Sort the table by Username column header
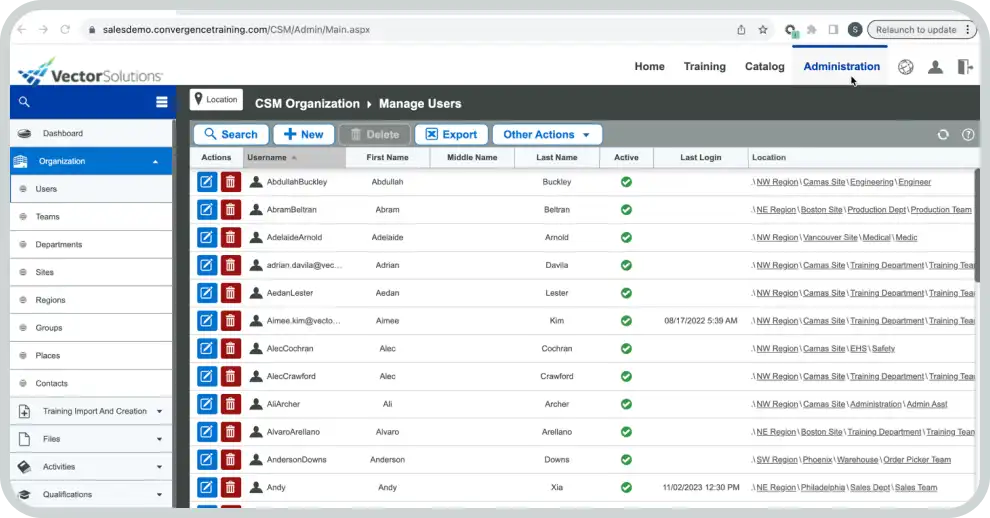This screenshot has width=990, height=518. (267, 158)
